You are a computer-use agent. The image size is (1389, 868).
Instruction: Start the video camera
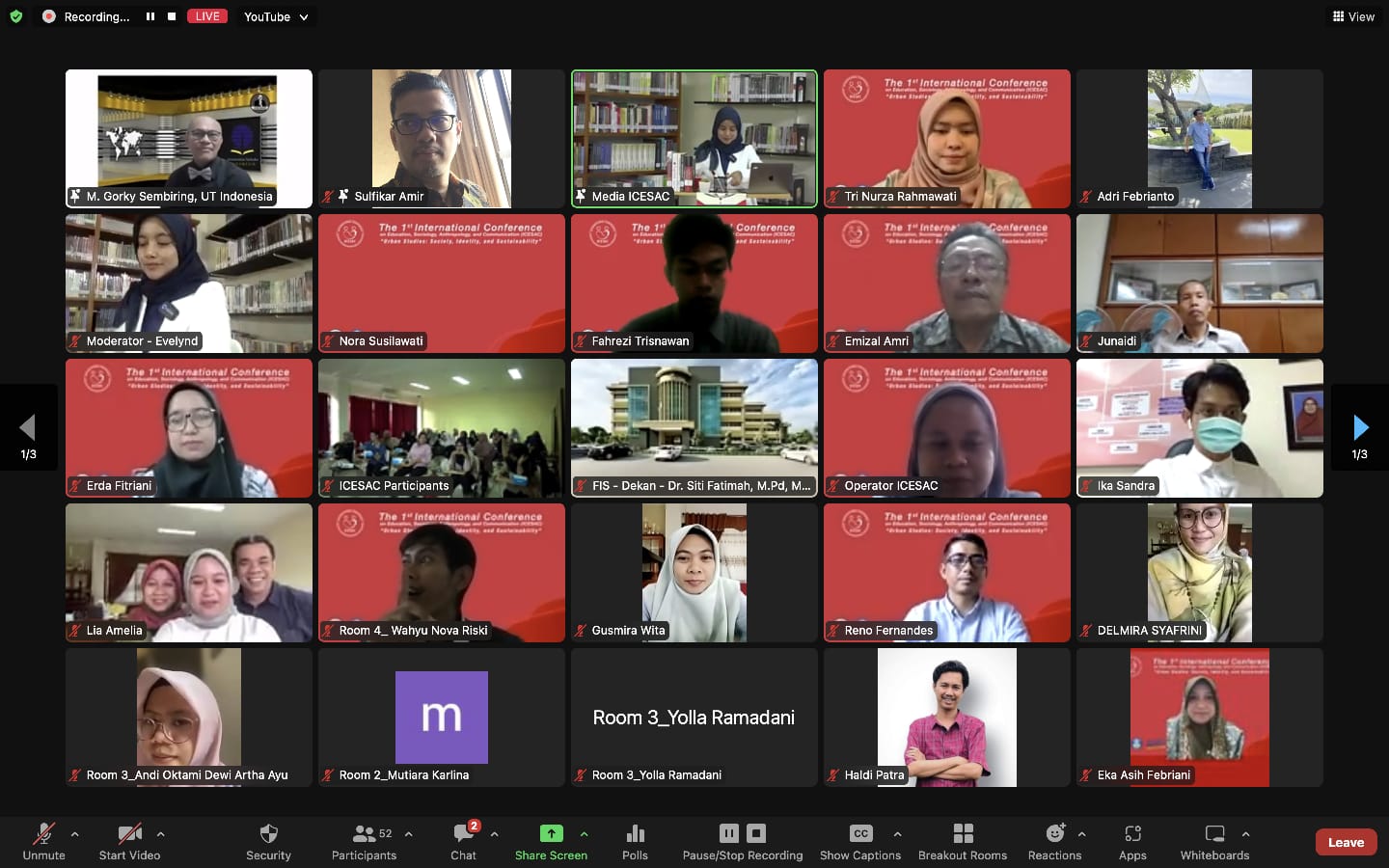pyautogui.click(x=129, y=841)
